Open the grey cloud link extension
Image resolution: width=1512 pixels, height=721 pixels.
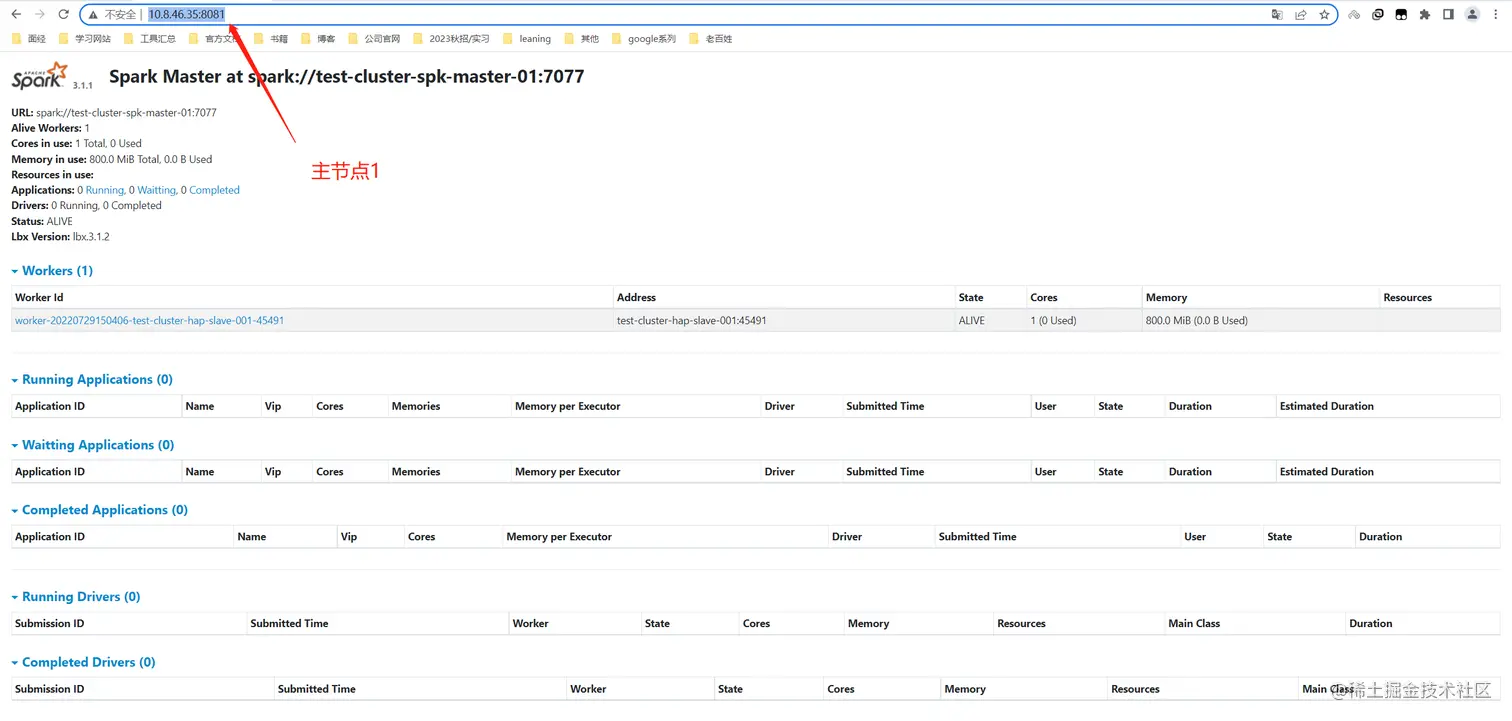[1354, 15]
